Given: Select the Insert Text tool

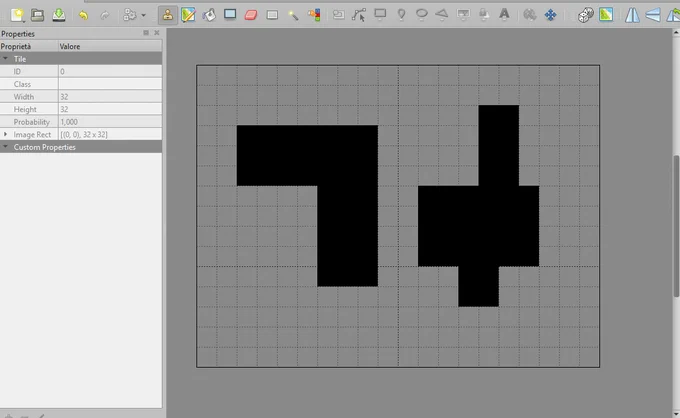Looking at the screenshot, I should 504,15.
